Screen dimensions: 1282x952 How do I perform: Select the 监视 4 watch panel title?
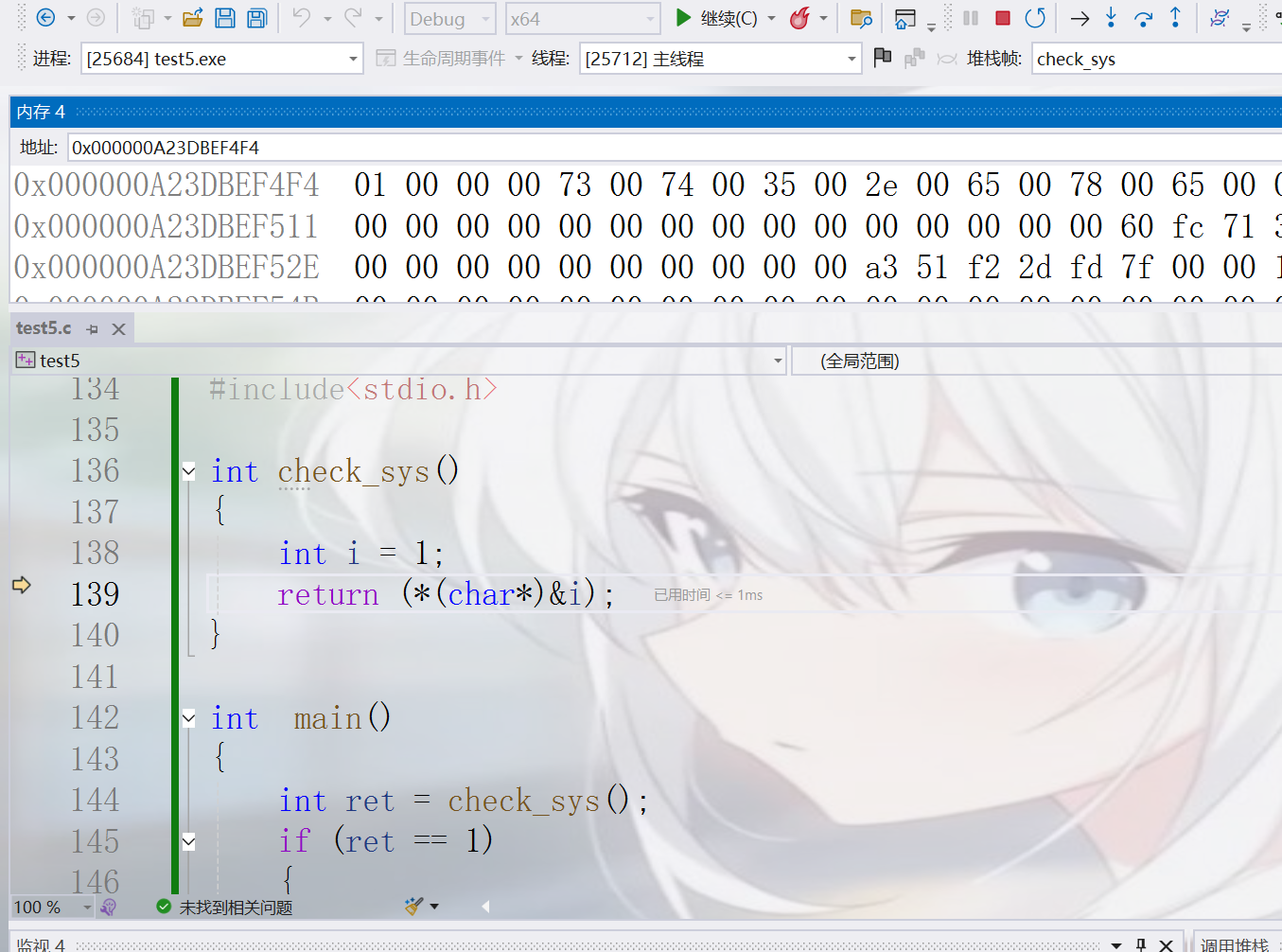pyautogui.click(x=41, y=944)
